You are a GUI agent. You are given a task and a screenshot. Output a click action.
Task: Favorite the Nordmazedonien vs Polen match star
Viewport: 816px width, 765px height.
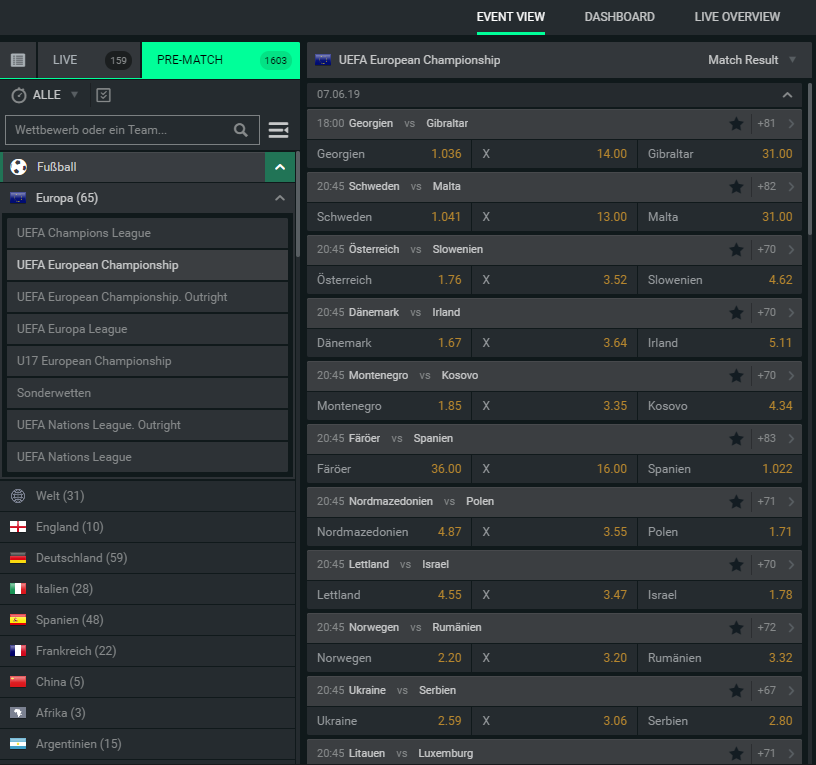736,502
